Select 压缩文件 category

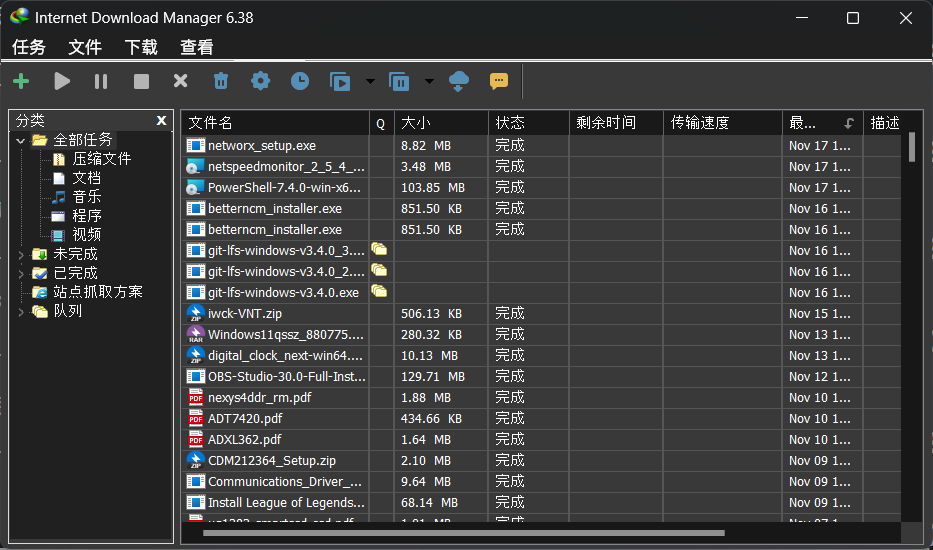tap(102, 159)
